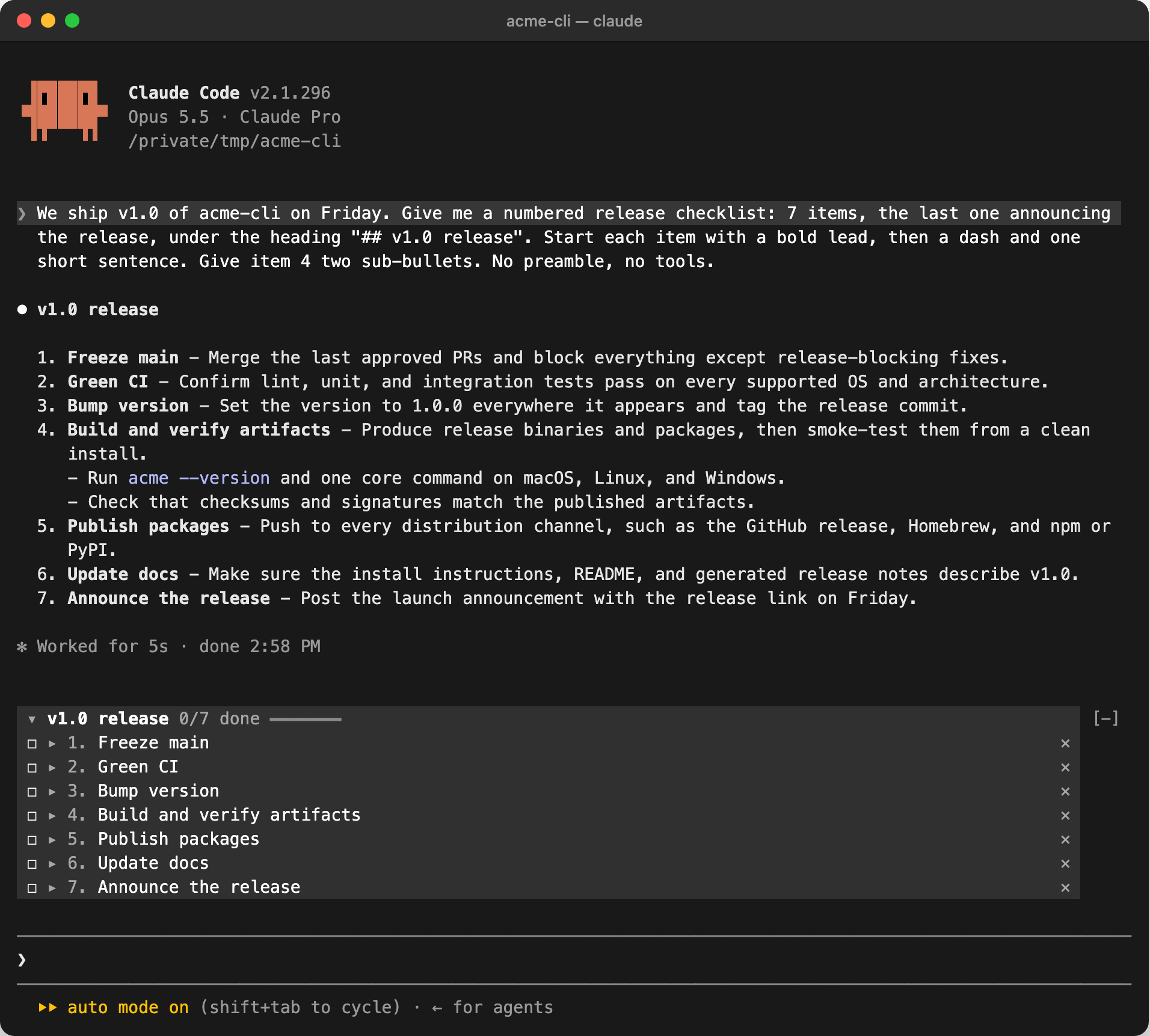The image size is (1150, 1036).
Task: Check the box for Freeze main
Action: (x=32, y=744)
